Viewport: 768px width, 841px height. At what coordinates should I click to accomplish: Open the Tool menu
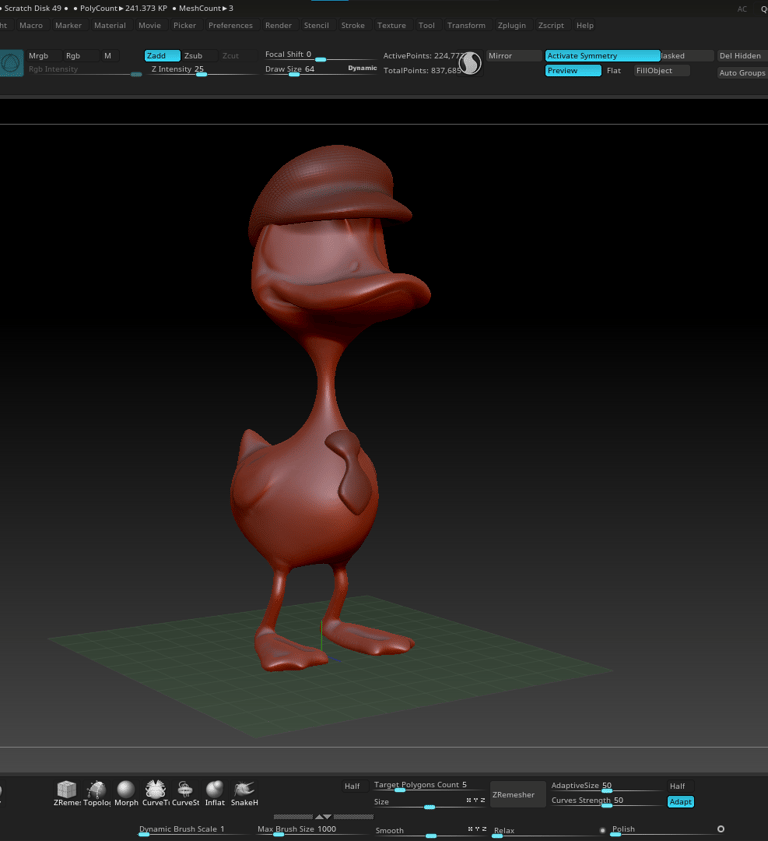click(426, 25)
